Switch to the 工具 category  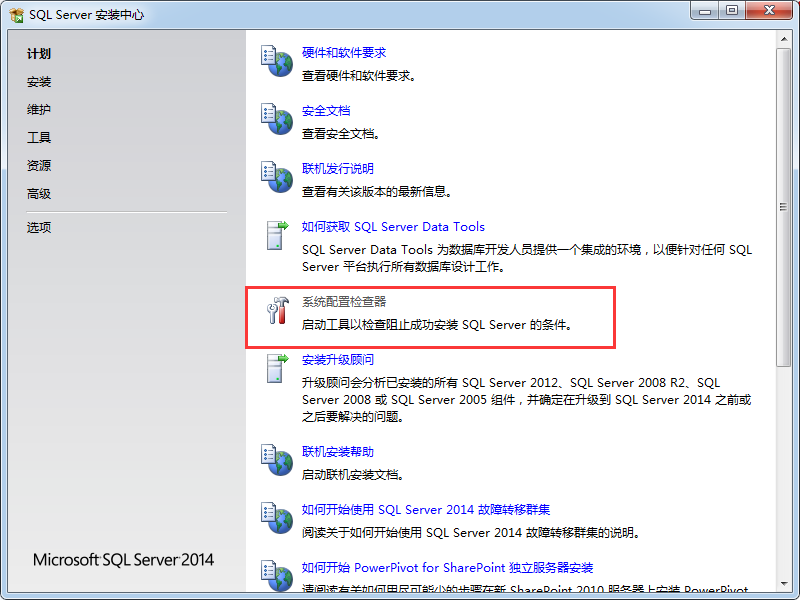[39, 137]
